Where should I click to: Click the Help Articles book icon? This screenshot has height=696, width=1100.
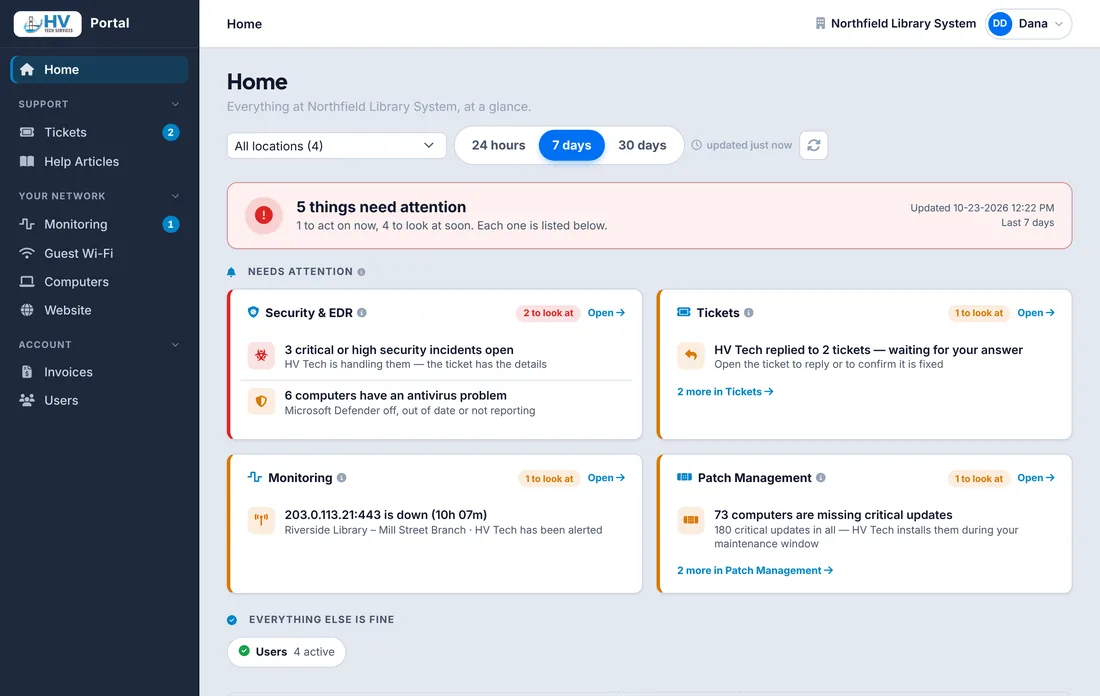coord(27,161)
